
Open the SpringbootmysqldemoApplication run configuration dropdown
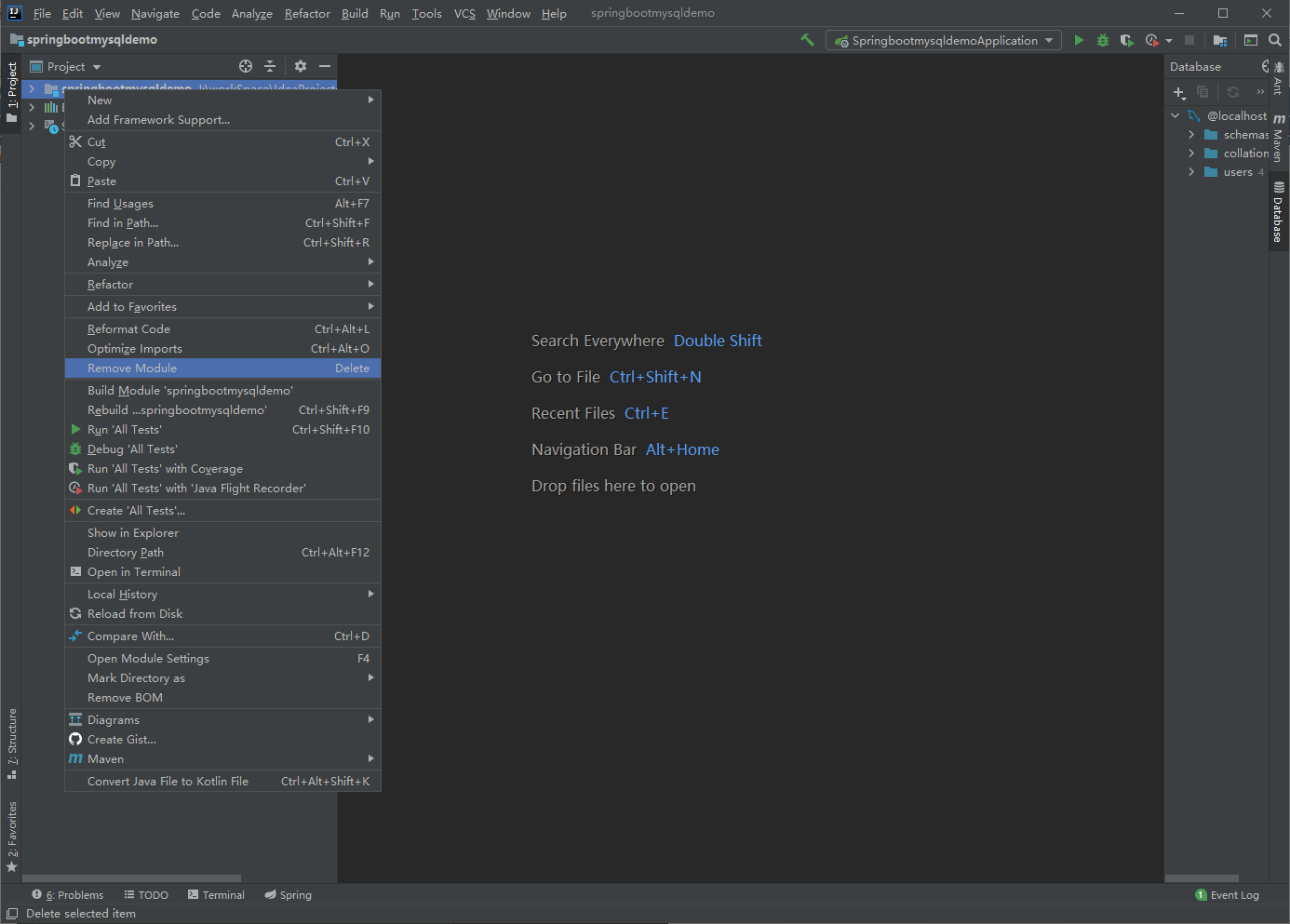[x=1050, y=40]
